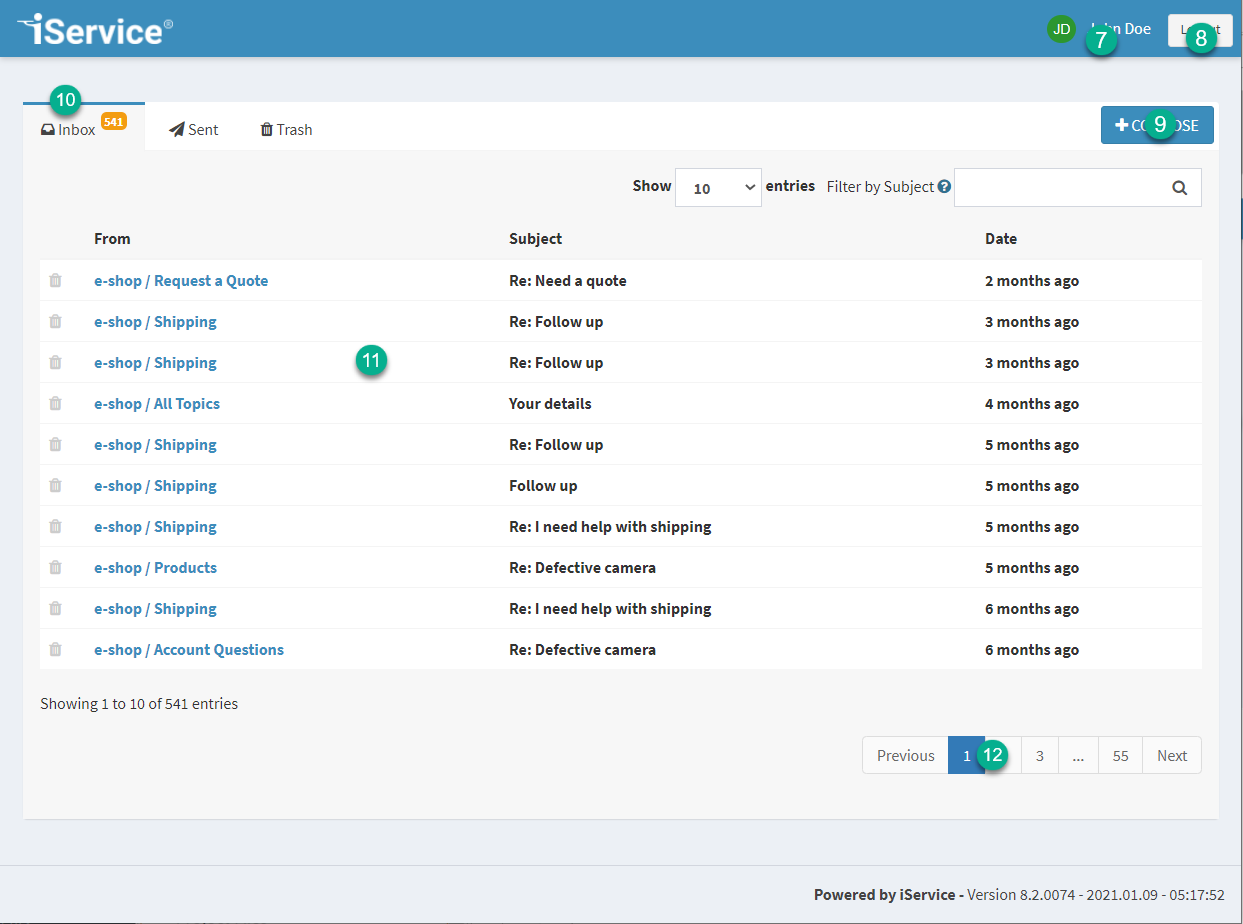The height and width of the screenshot is (924, 1243).
Task: Open e-shop / Request a Quote message
Action: point(181,281)
